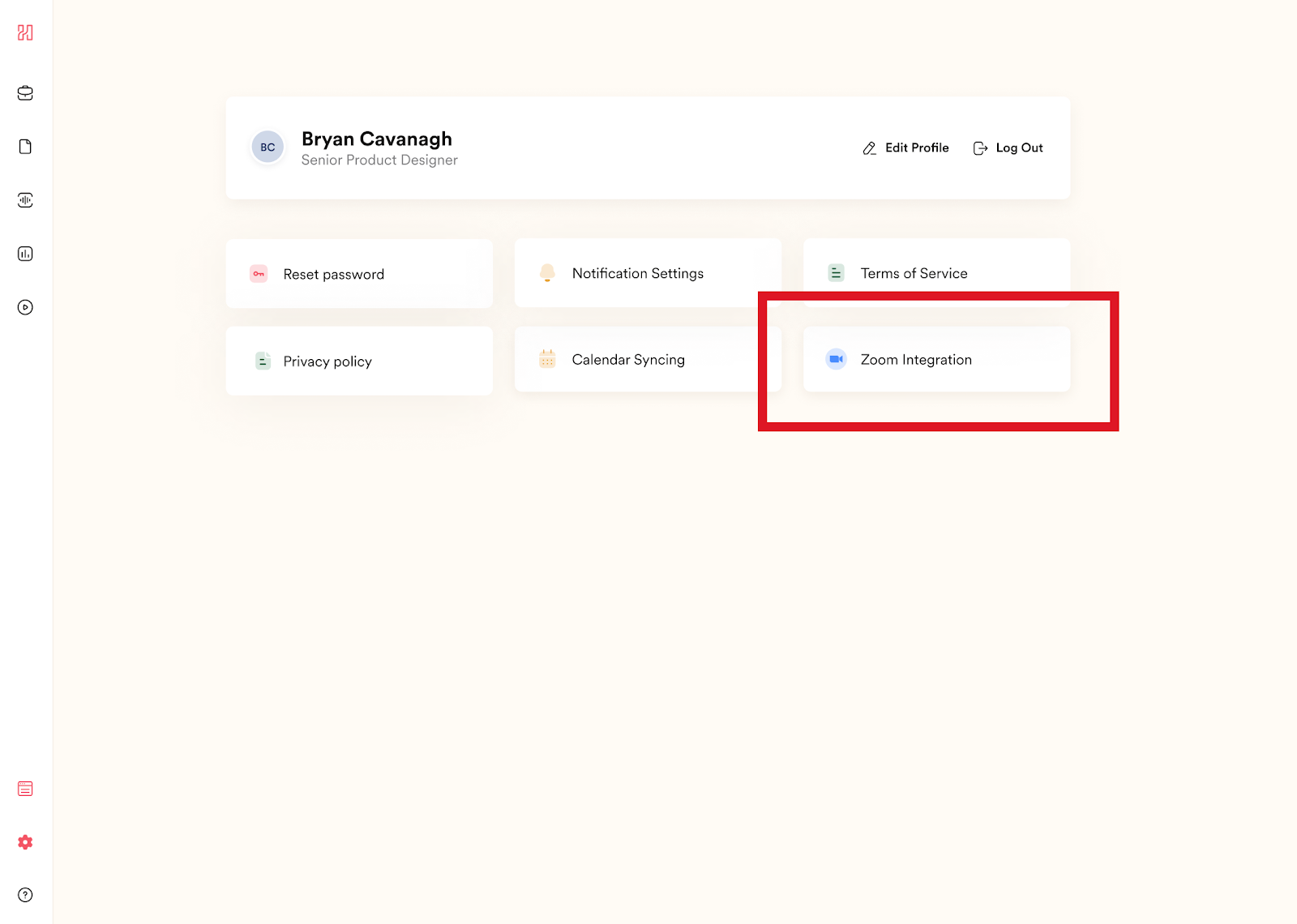Open the bar chart analytics sidebar icon
The image size is (1297, 924).
click(25, 254)
